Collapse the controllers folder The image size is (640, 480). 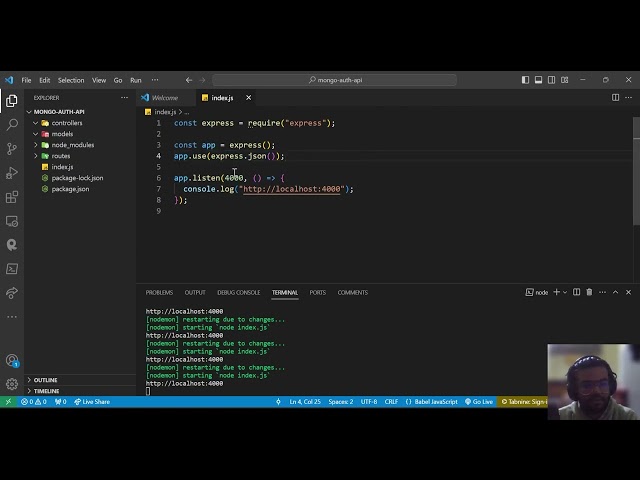click(x=36, y=123)
